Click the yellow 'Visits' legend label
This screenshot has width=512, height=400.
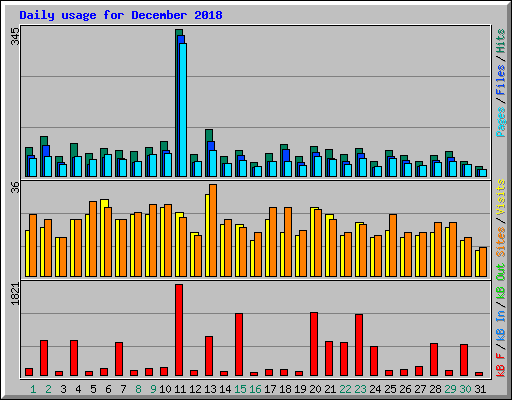pos(501,198)
